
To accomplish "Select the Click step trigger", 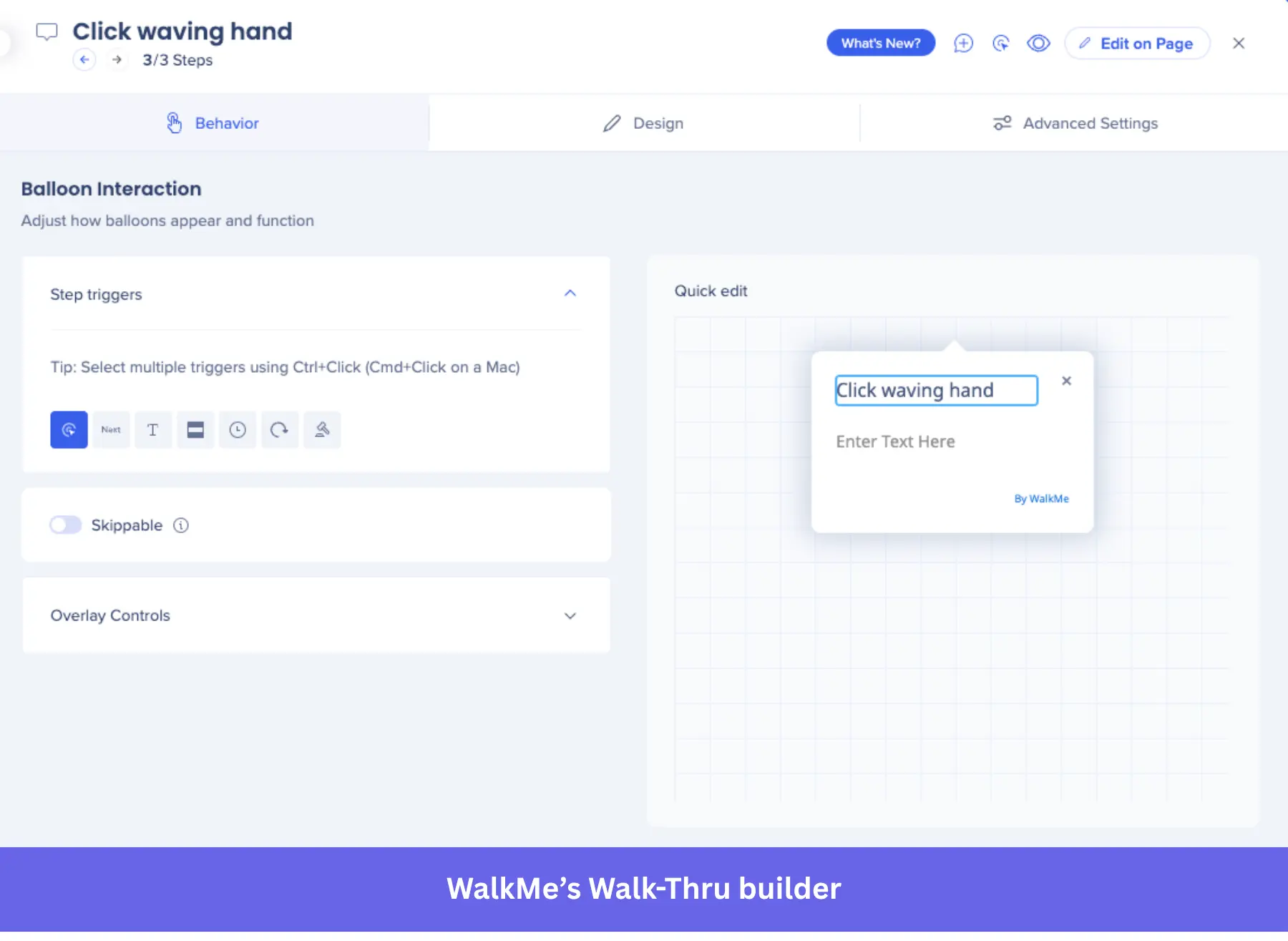I will pos(68,429).
